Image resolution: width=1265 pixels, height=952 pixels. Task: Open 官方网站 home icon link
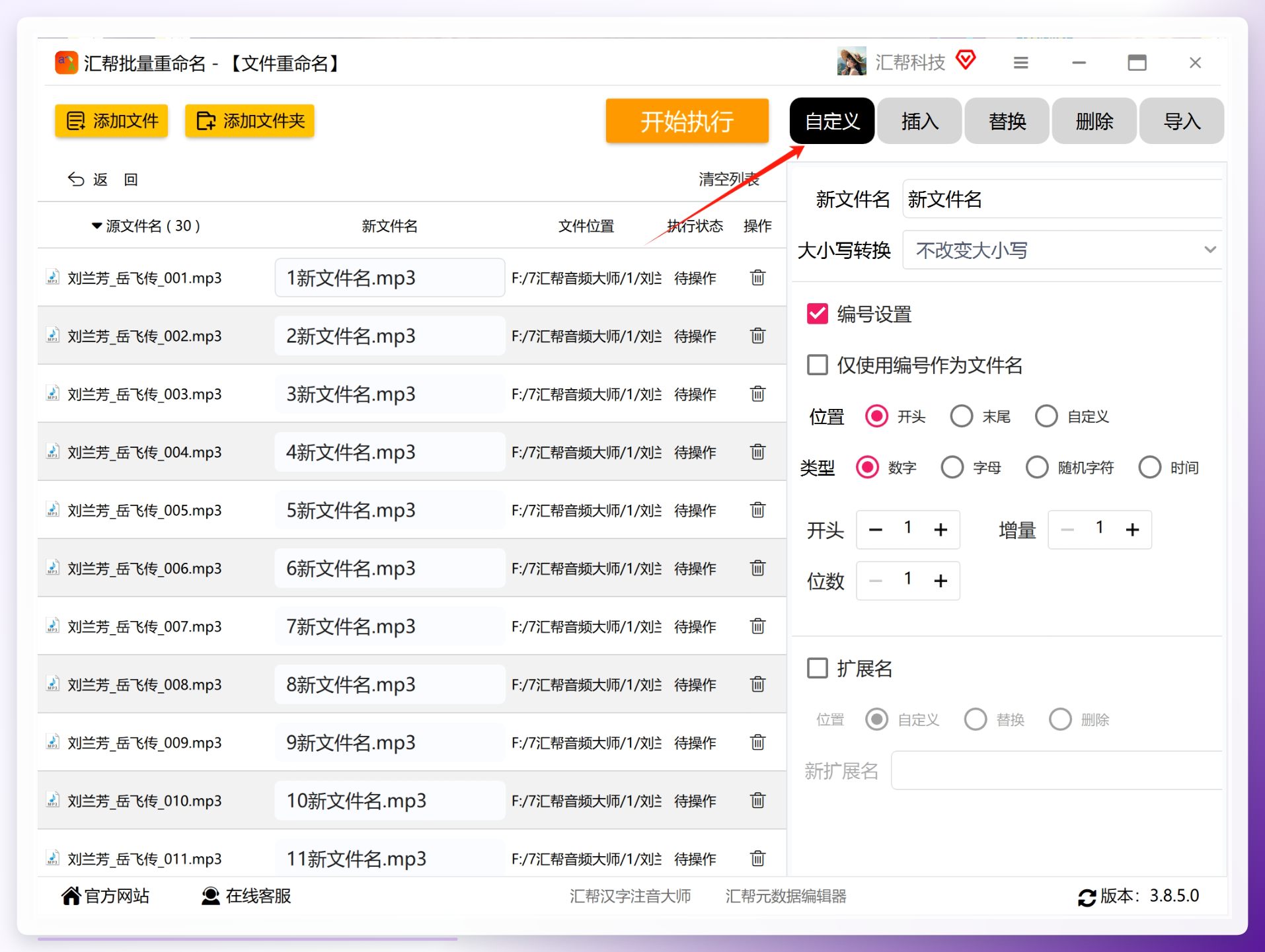(71, 896)
